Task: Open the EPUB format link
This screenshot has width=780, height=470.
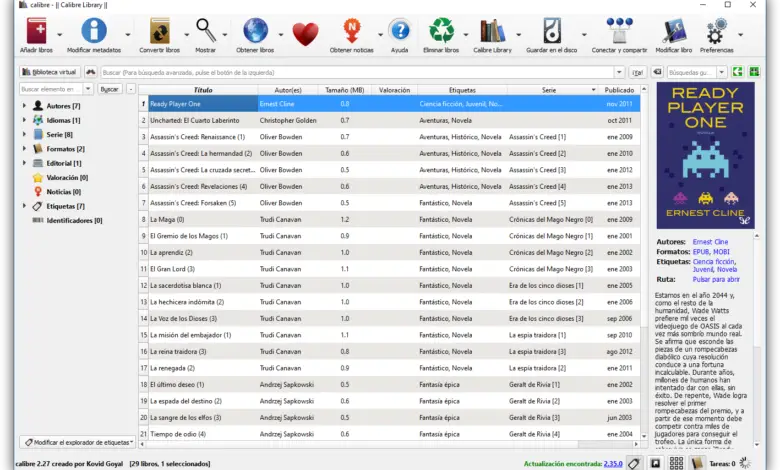Action: pyautogui.click(x=701, y=252)
